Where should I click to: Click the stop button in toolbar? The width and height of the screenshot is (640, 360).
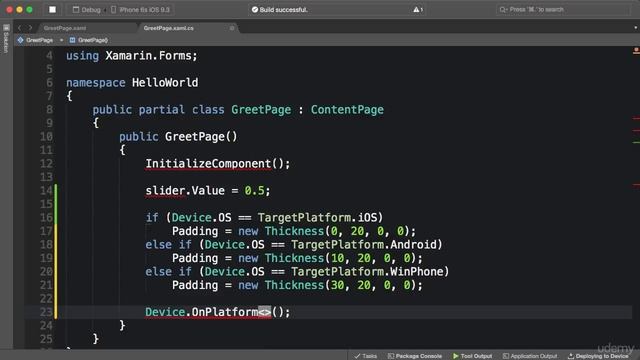[52, 9]
